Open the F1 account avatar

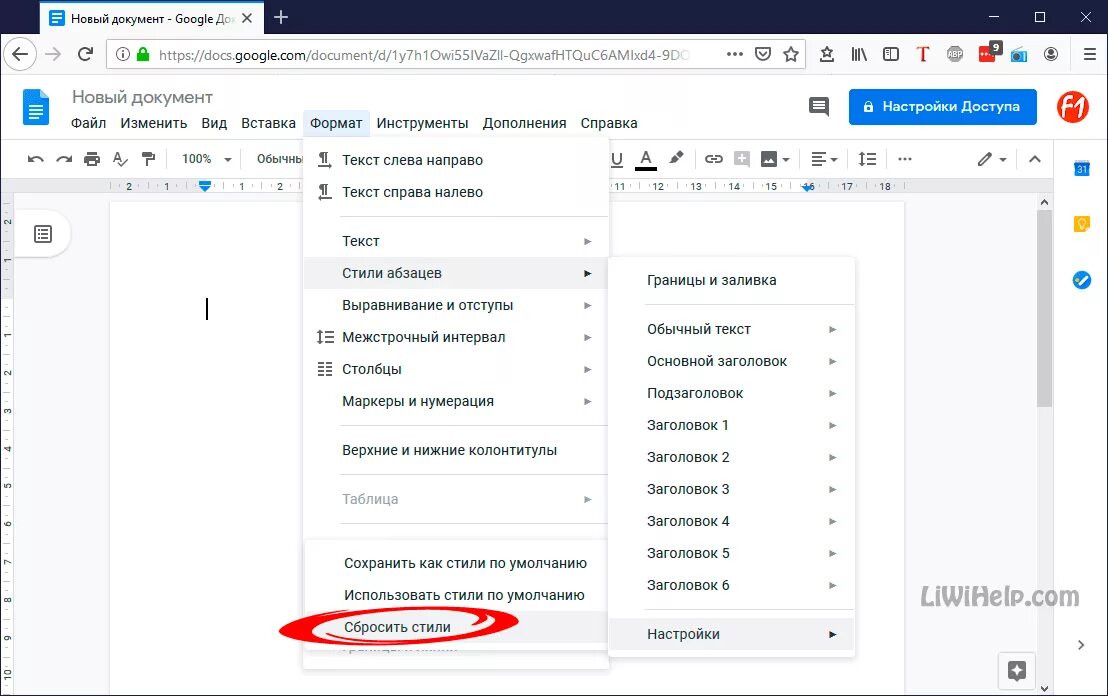point(1073,107)
